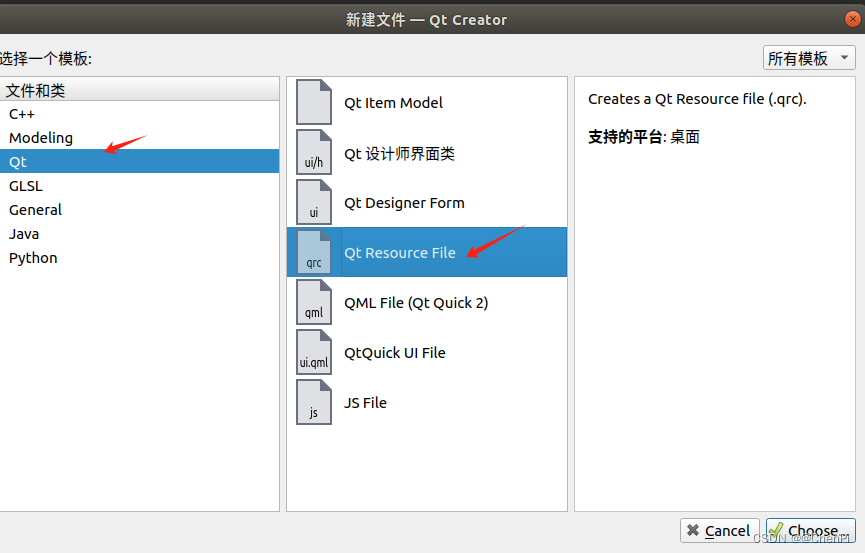Image resolution: width=865 pixels, height=553 pixels.
Task: Choose the Qt Item Model template
Action: point(427,103)
